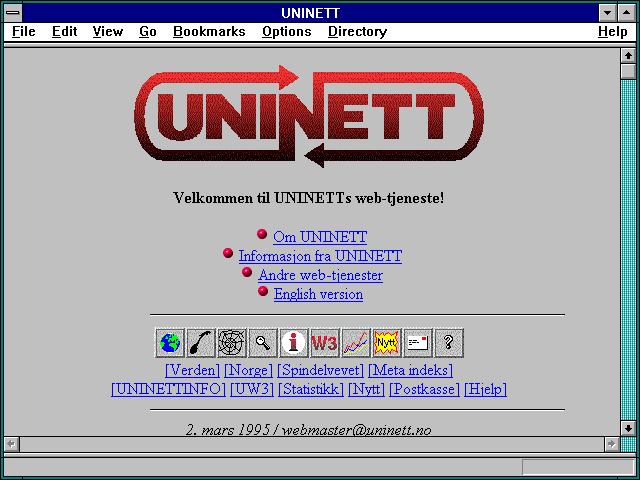Click the W3 icon
The image size is (640, 480).
pos(325,342)
